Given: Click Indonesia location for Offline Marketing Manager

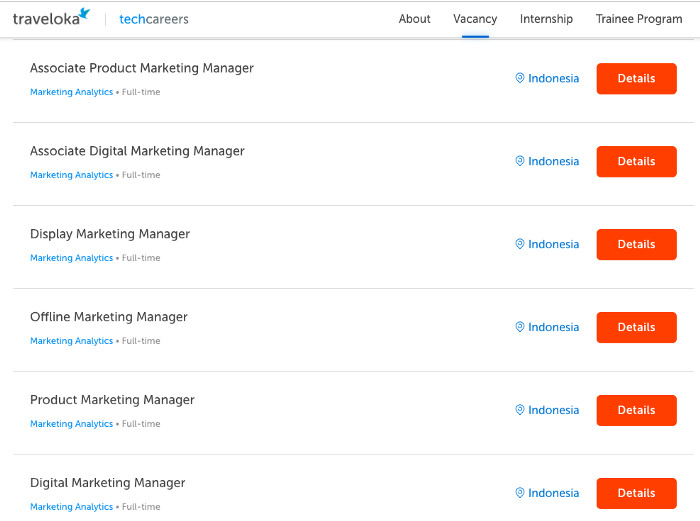Looking at the screenshot, I should 554,327.
